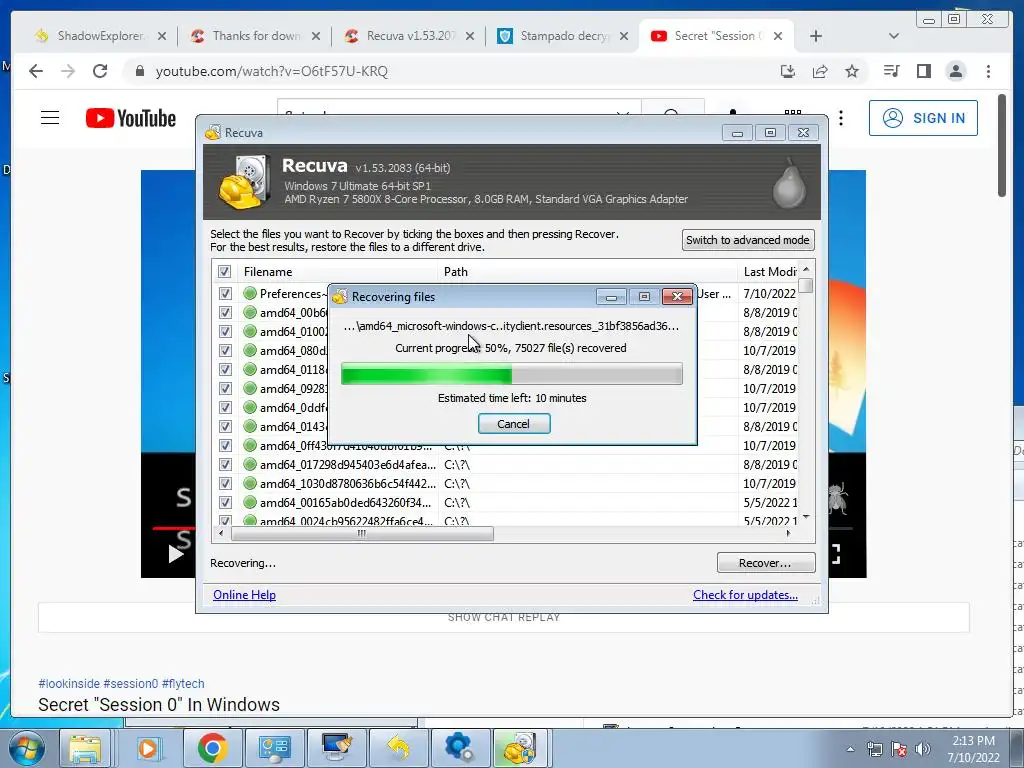This screenshot has width=1024, height=768.
Task: Open the media controls icon in Chrome
Action: (x=891, y=71)
